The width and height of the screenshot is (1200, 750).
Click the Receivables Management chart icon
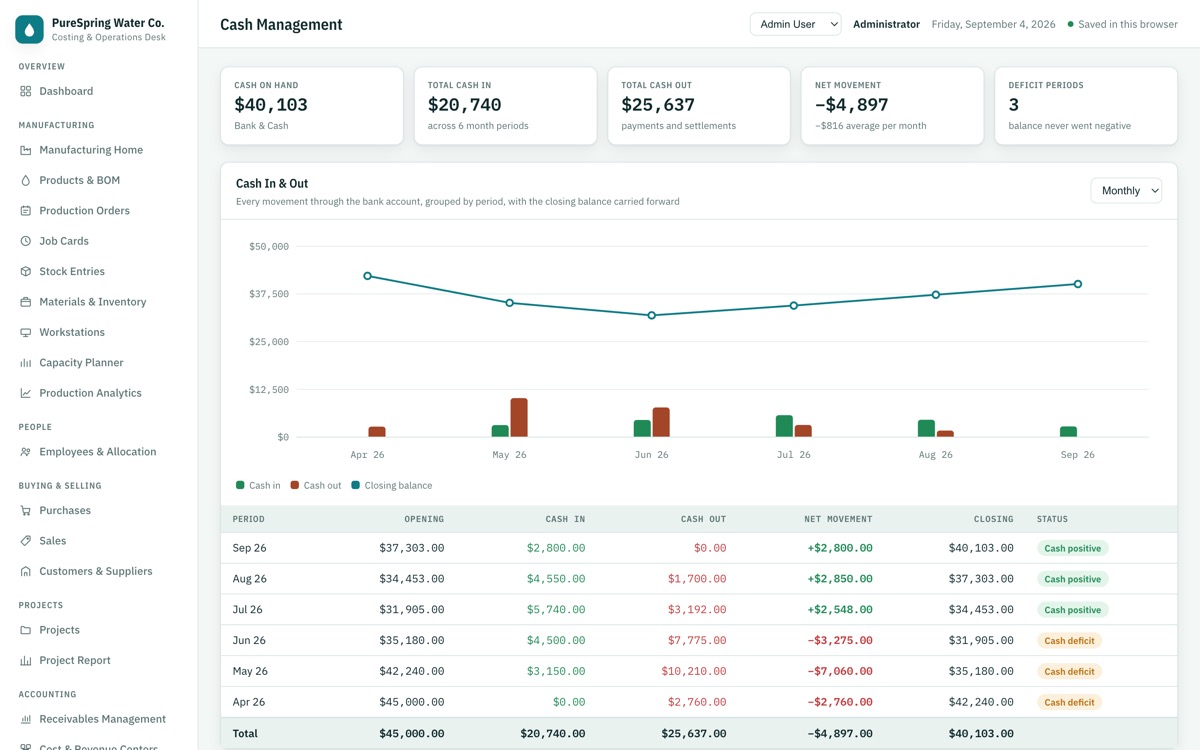click(x=26, y=719)
